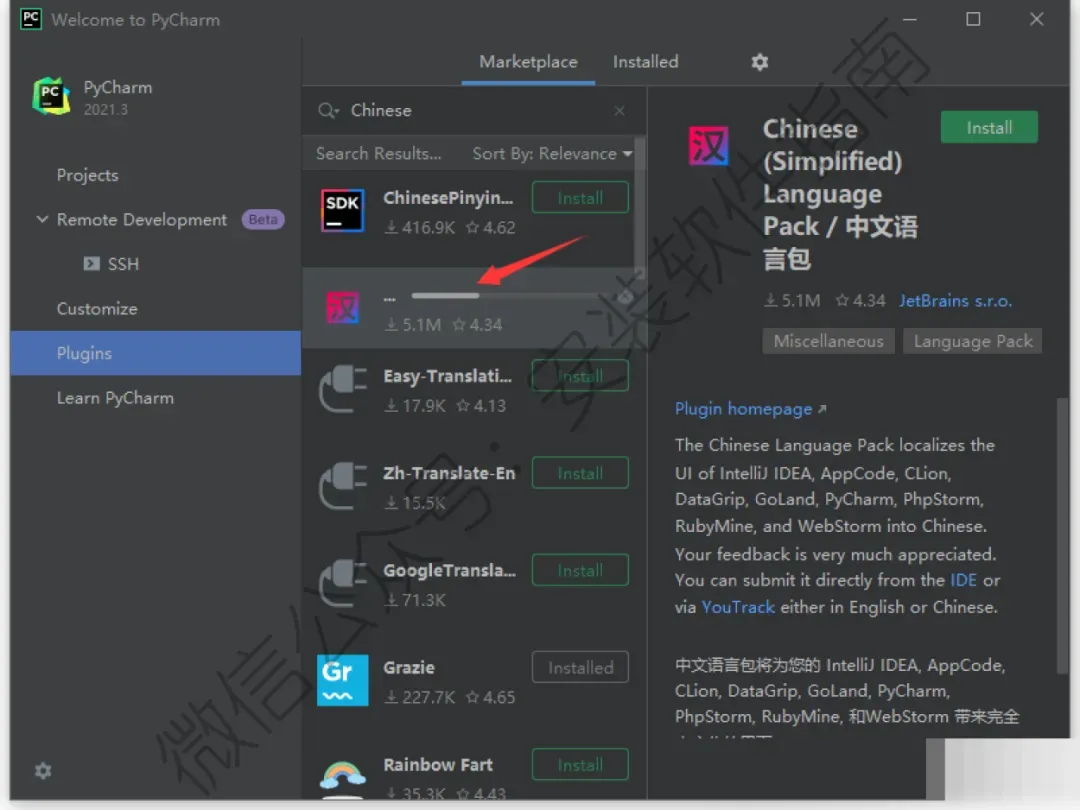Open Projects in the sidebar
Viewport: 1080px width, 810px height.
[x=87, y=175]
